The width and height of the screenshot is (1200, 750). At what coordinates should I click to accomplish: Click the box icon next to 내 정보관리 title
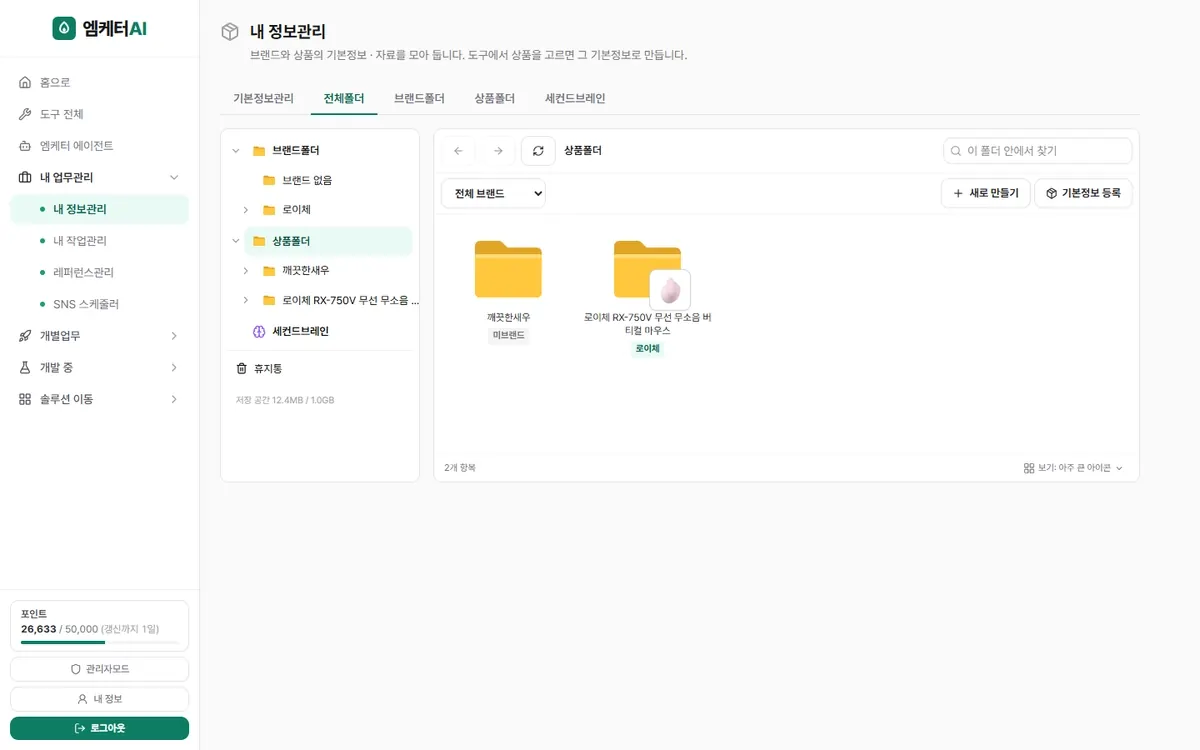tap(230, 32)
